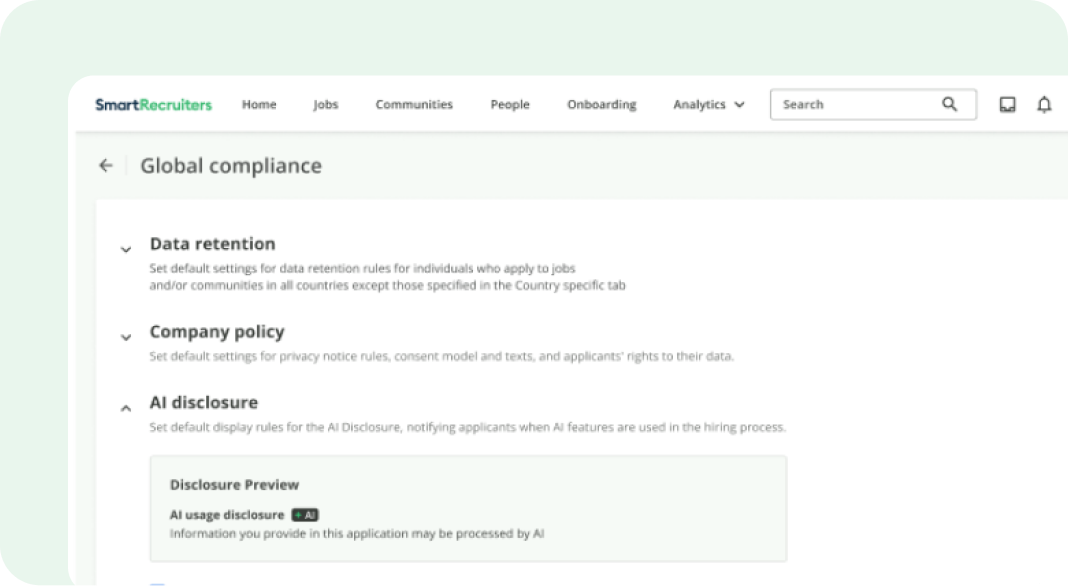Focus the Search input field

tap(855, 104)
